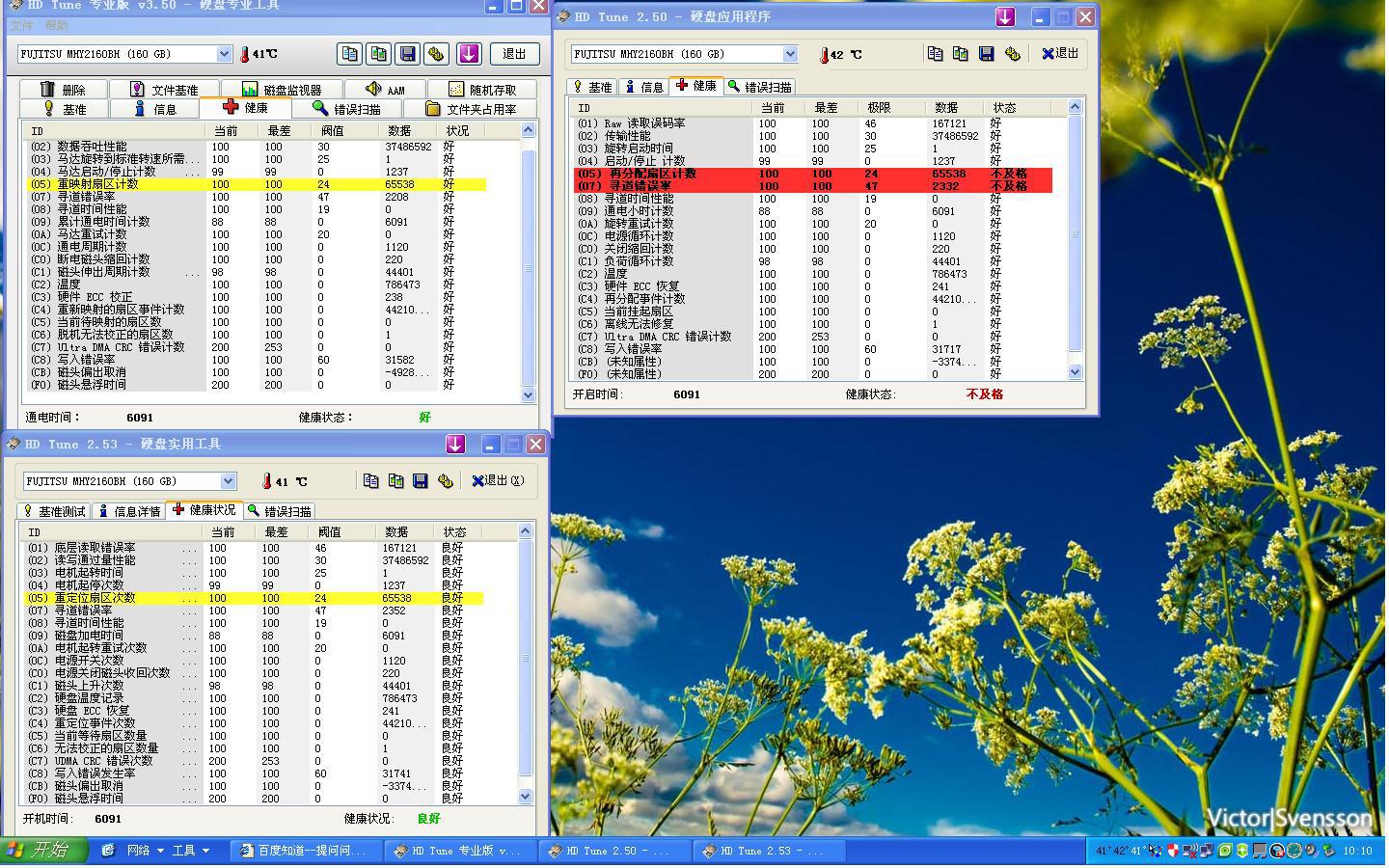
Task: Click thermometer 41 ℃ indicator in HD Tune 2.53
Action: 285,481
